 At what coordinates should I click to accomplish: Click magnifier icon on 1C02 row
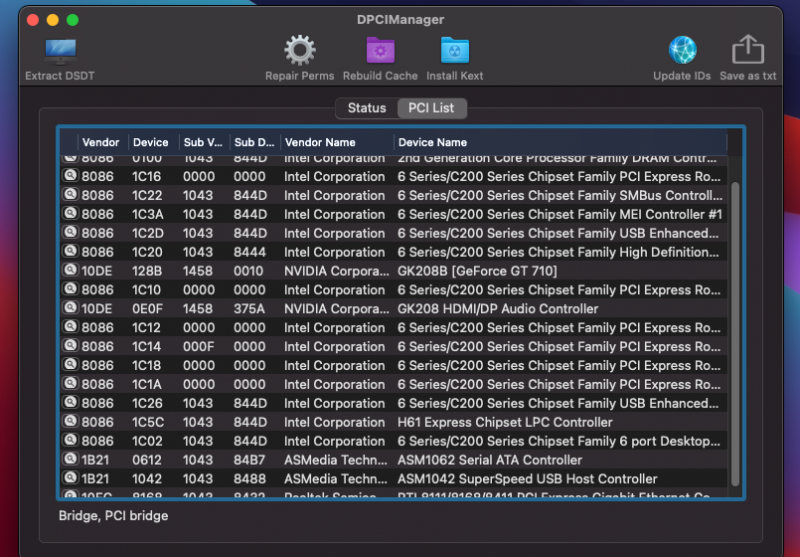pyautogui.click(x=70, y=440)
